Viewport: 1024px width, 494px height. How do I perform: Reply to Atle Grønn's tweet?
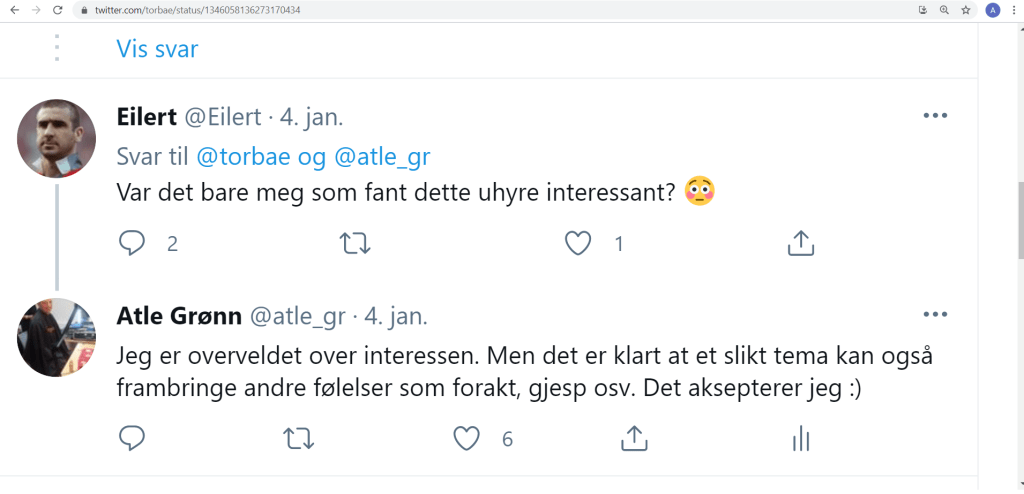(x=132, y=438)
